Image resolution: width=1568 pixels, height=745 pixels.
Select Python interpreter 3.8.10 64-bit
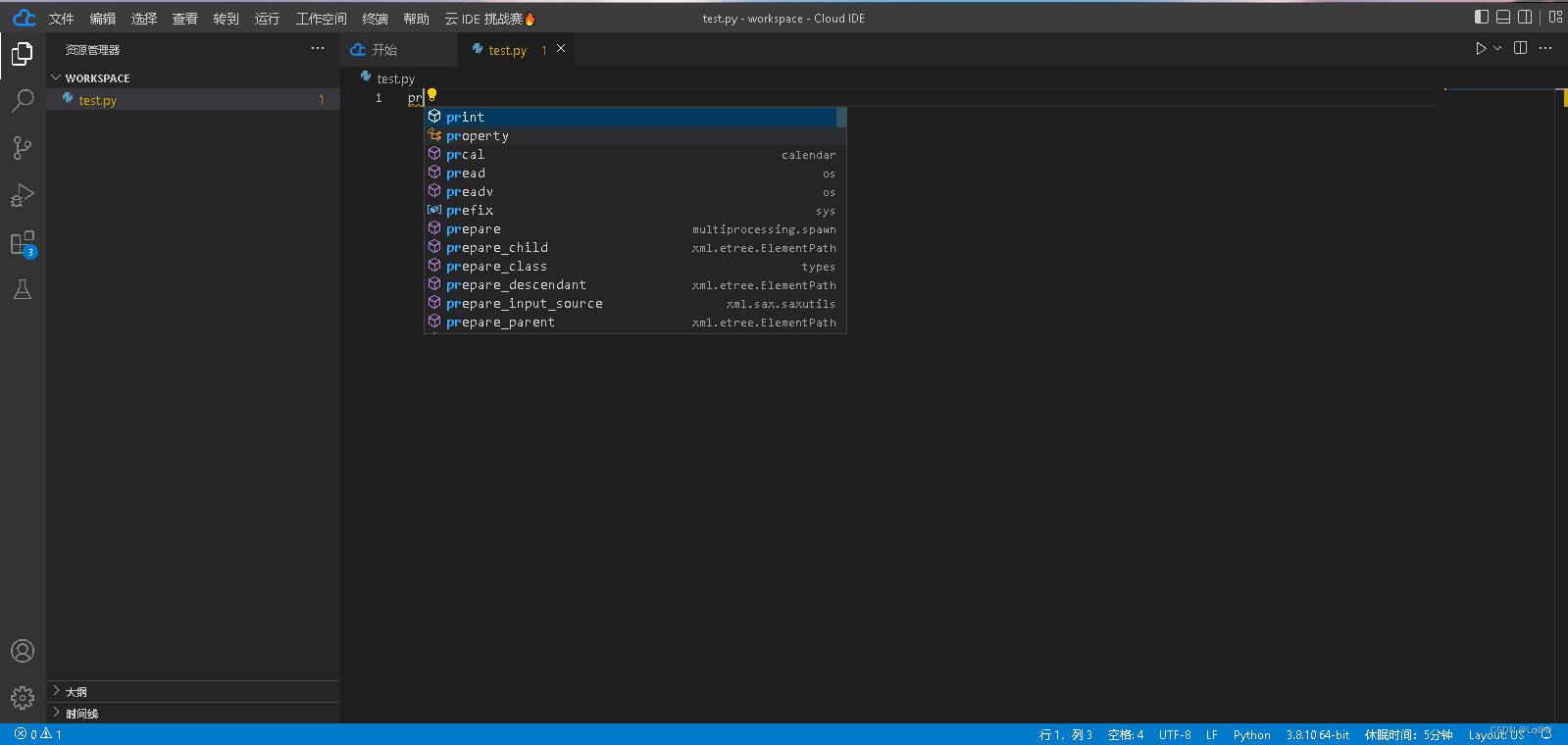1318,734
